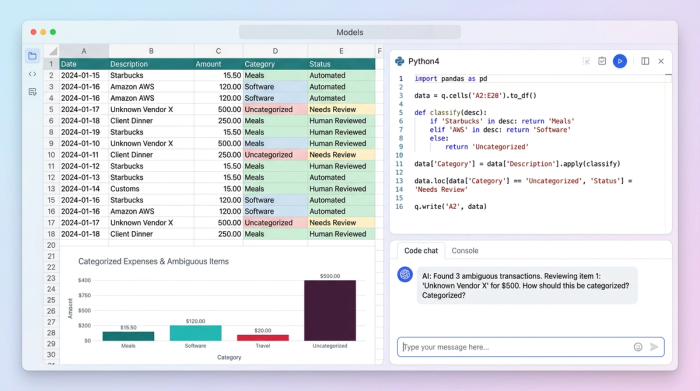700x391 pixels.
Task: Select row 15 Software category cell
Action: tap(275, 200)
